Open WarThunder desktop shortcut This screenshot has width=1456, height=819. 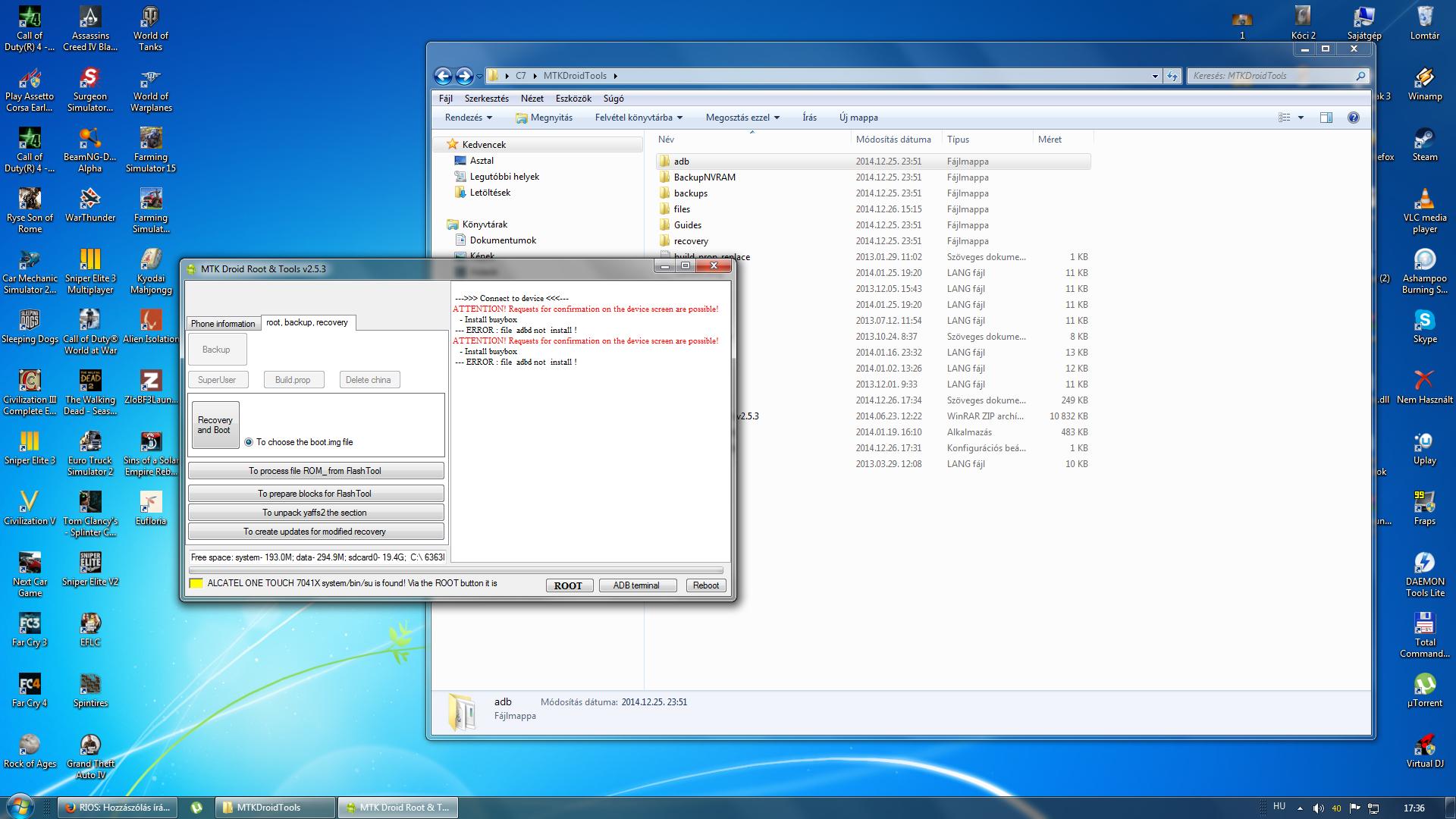[x=90, y=205]
